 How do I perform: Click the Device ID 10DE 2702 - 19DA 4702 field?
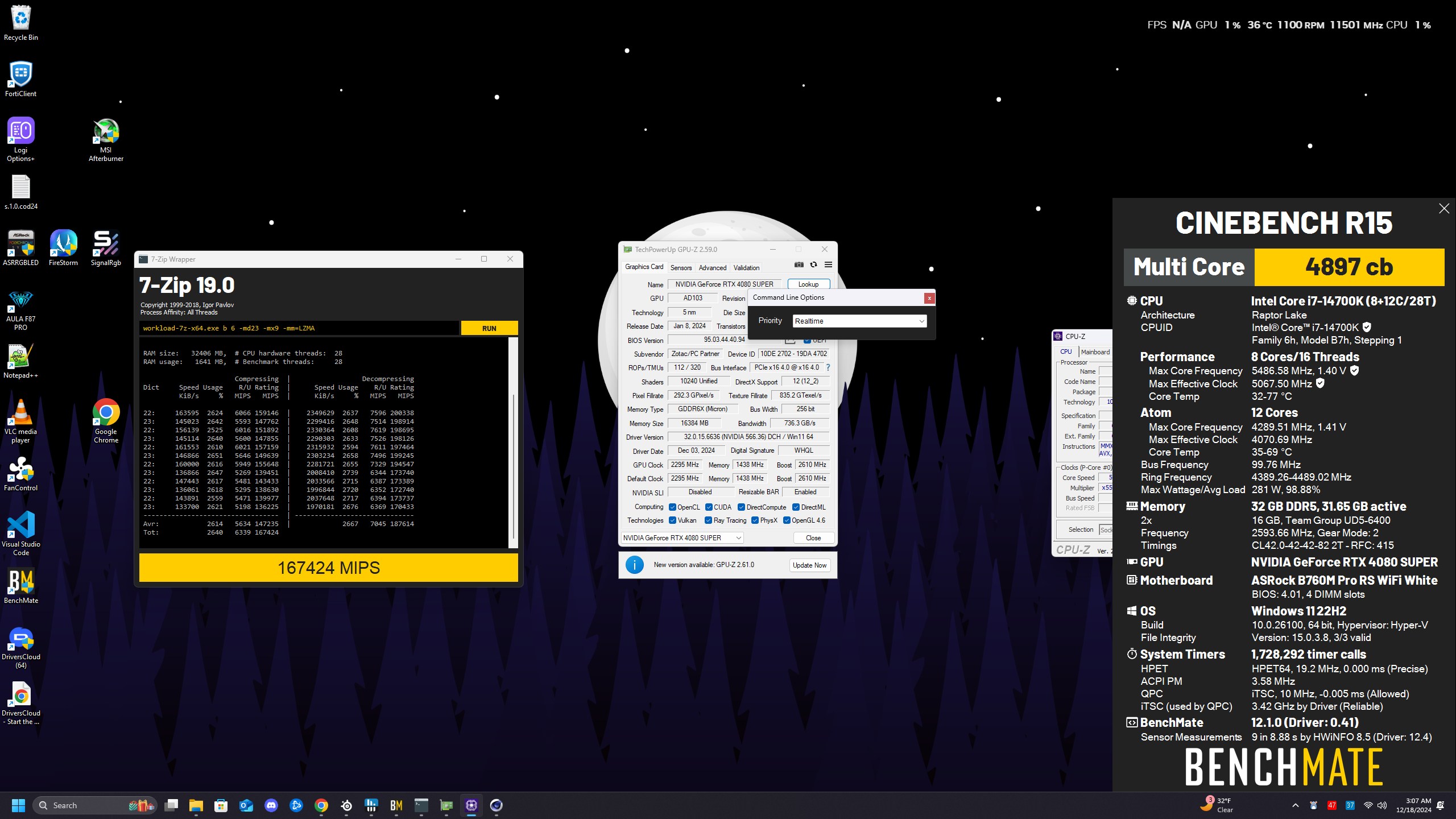793,354
